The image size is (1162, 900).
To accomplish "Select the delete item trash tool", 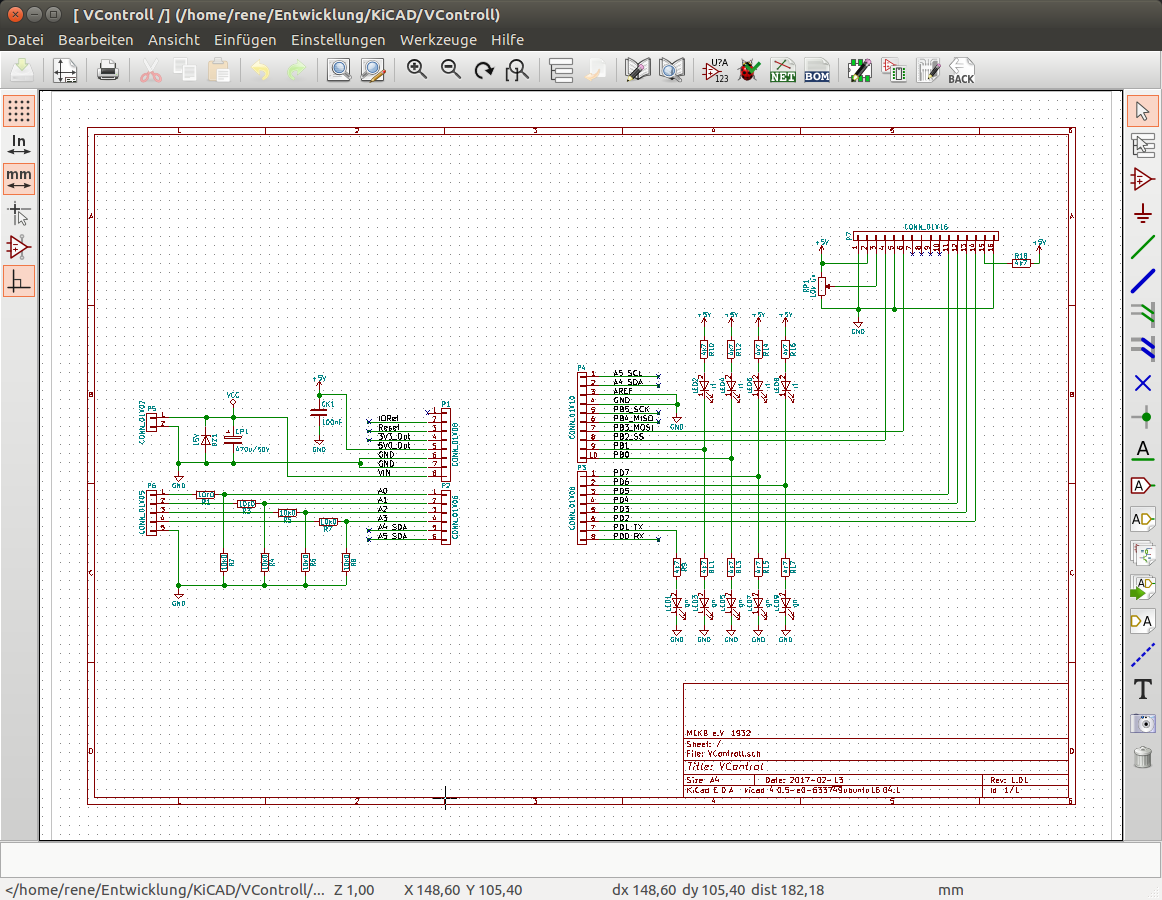I will 1143,757.
